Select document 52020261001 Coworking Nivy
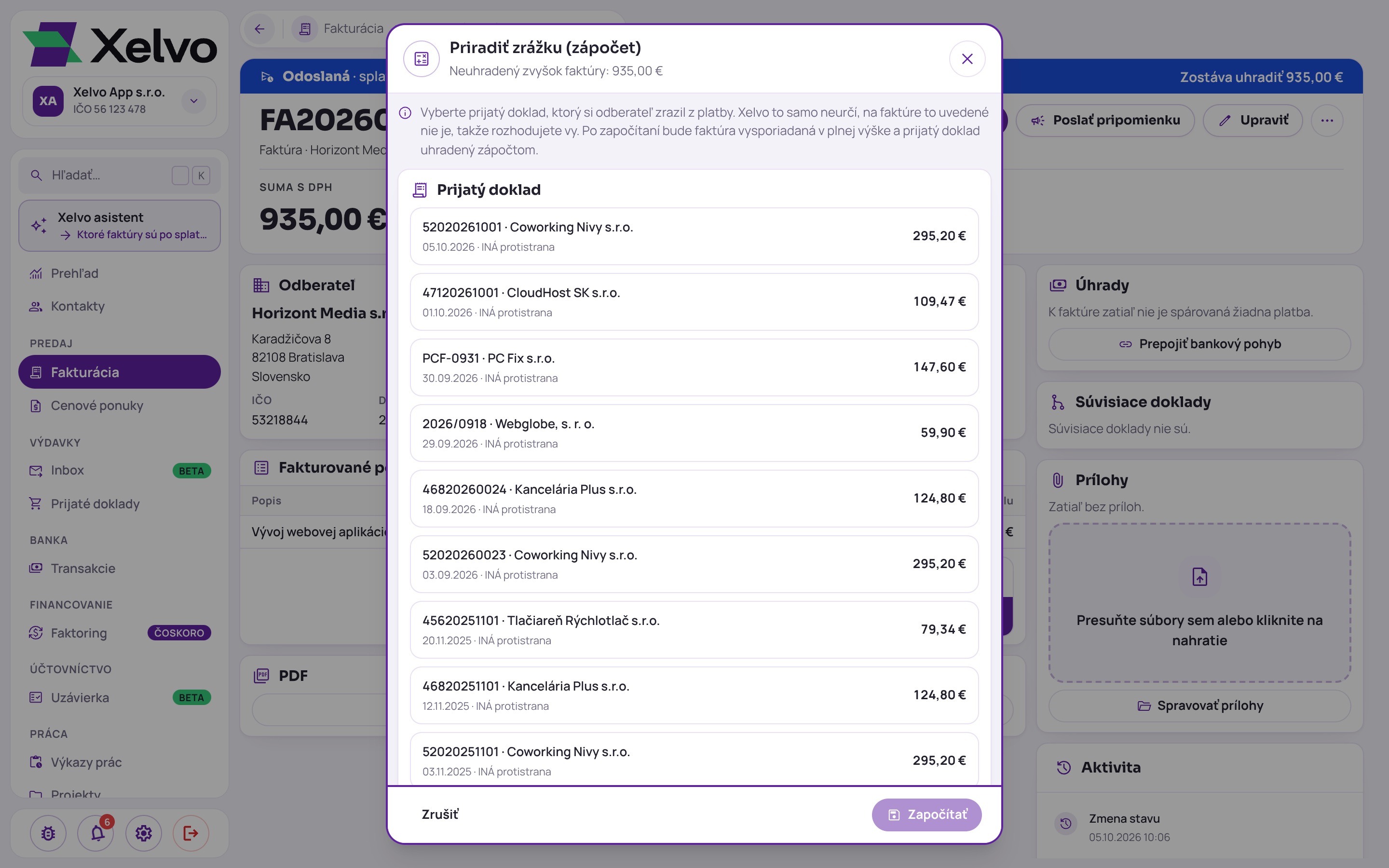Image resolution: width=1389 pixels, height=868 pixels. (694, 236)
